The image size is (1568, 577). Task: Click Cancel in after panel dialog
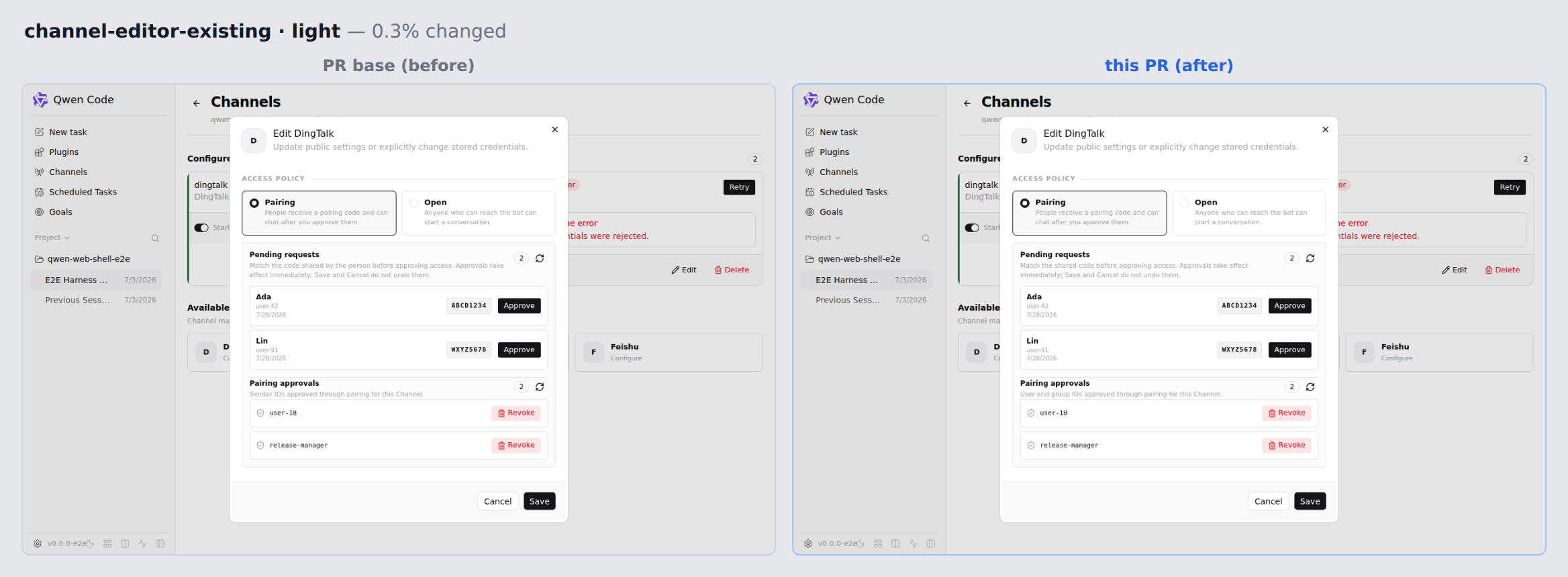1269,501
